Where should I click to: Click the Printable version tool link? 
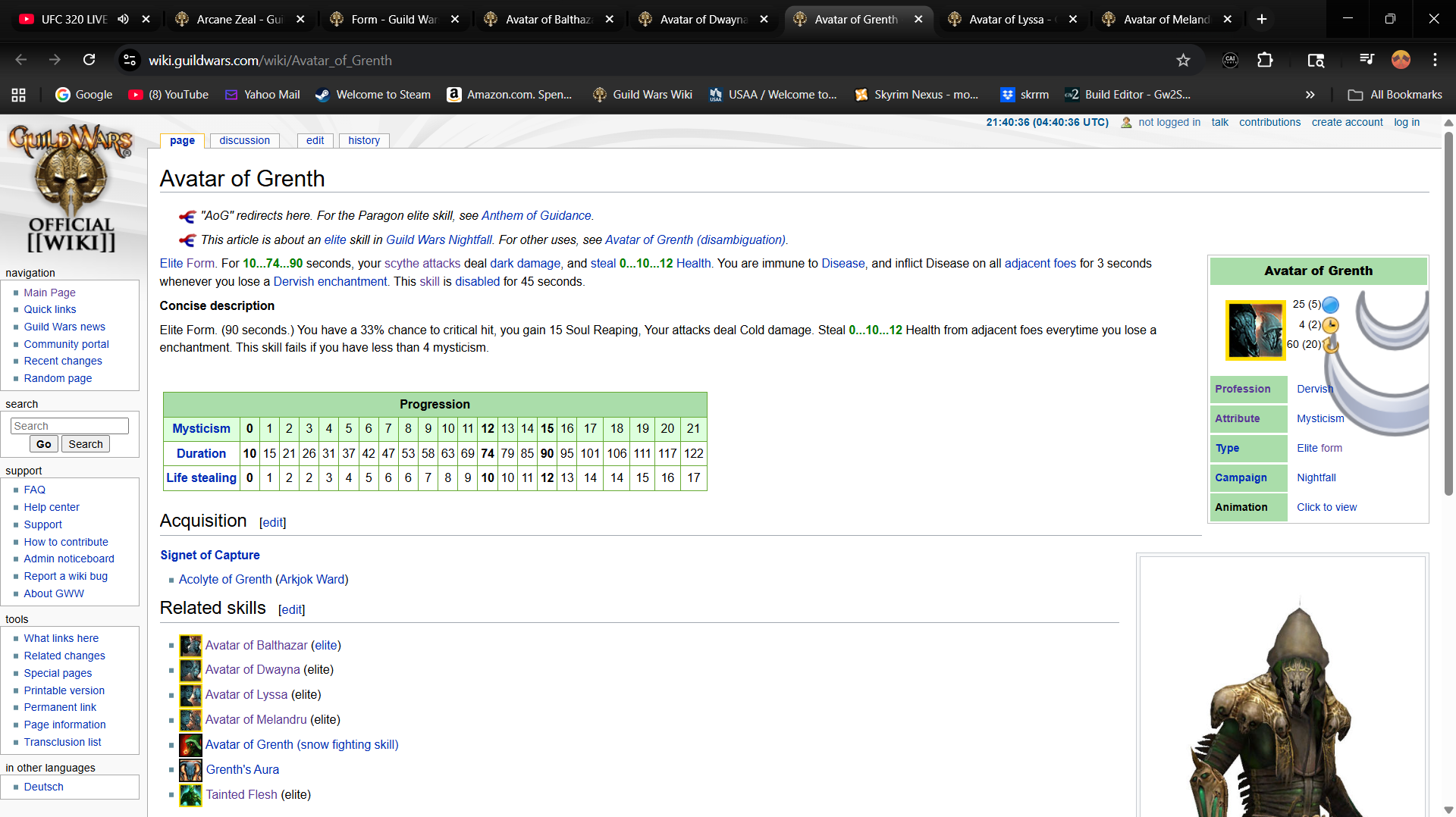pyautogui.click(x=64, y=691)
